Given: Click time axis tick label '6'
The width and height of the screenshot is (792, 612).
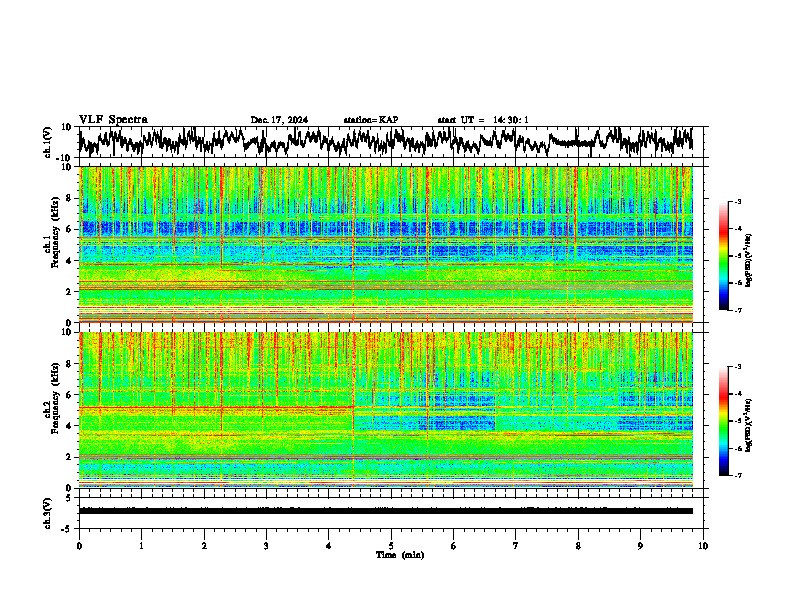Looking at the screenshot, I should [453, 546].
